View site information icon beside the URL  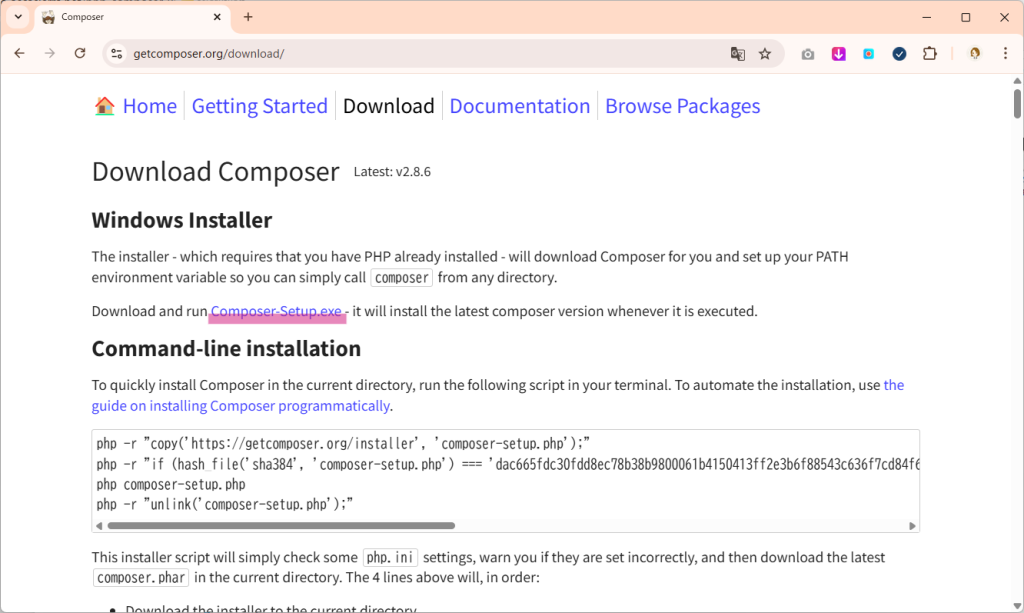click(117, 54)
